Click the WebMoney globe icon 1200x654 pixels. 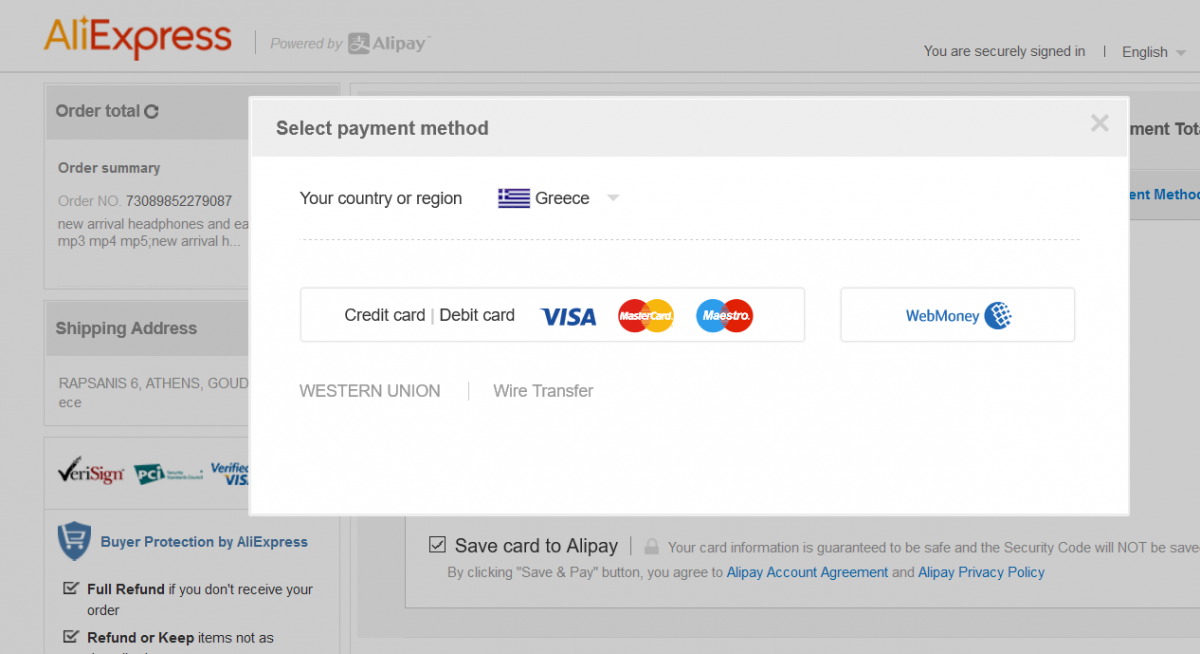coord(998,316)
